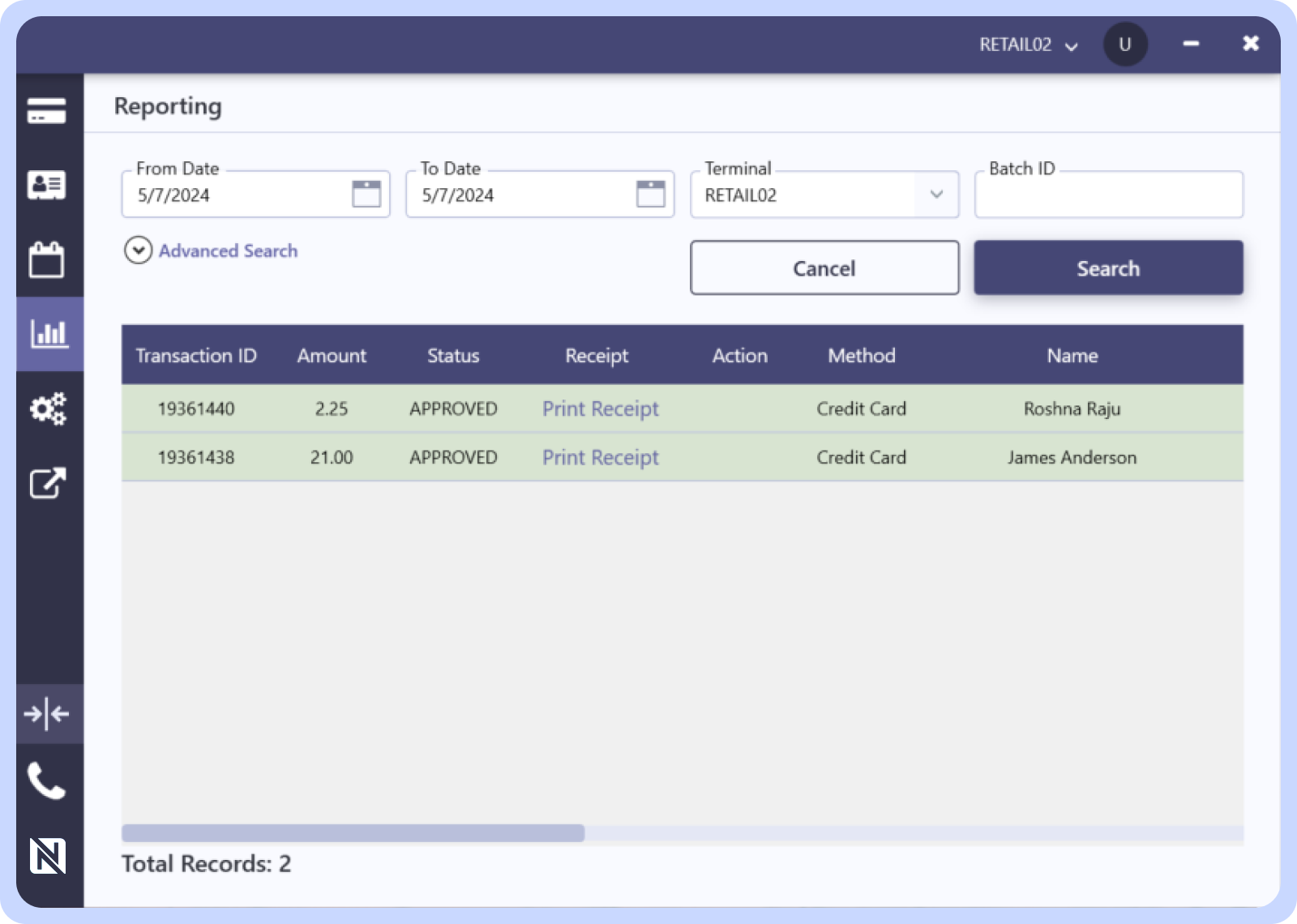Click the Cancel button
This screenshot has width=1297, height=924.
(824, 267)
